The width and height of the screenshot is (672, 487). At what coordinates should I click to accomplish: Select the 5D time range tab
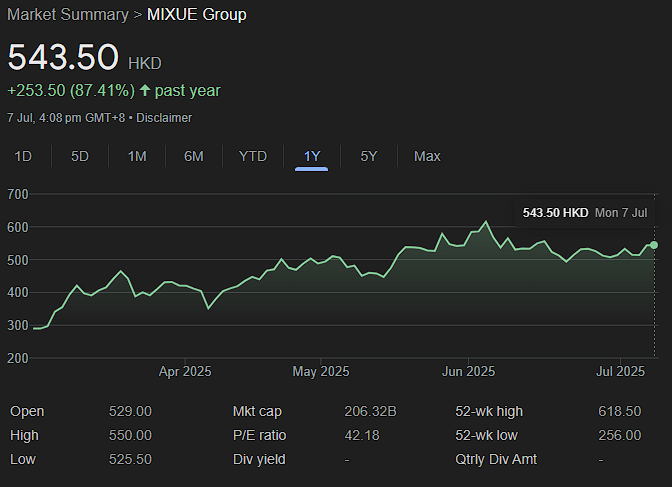coord(80,156)
